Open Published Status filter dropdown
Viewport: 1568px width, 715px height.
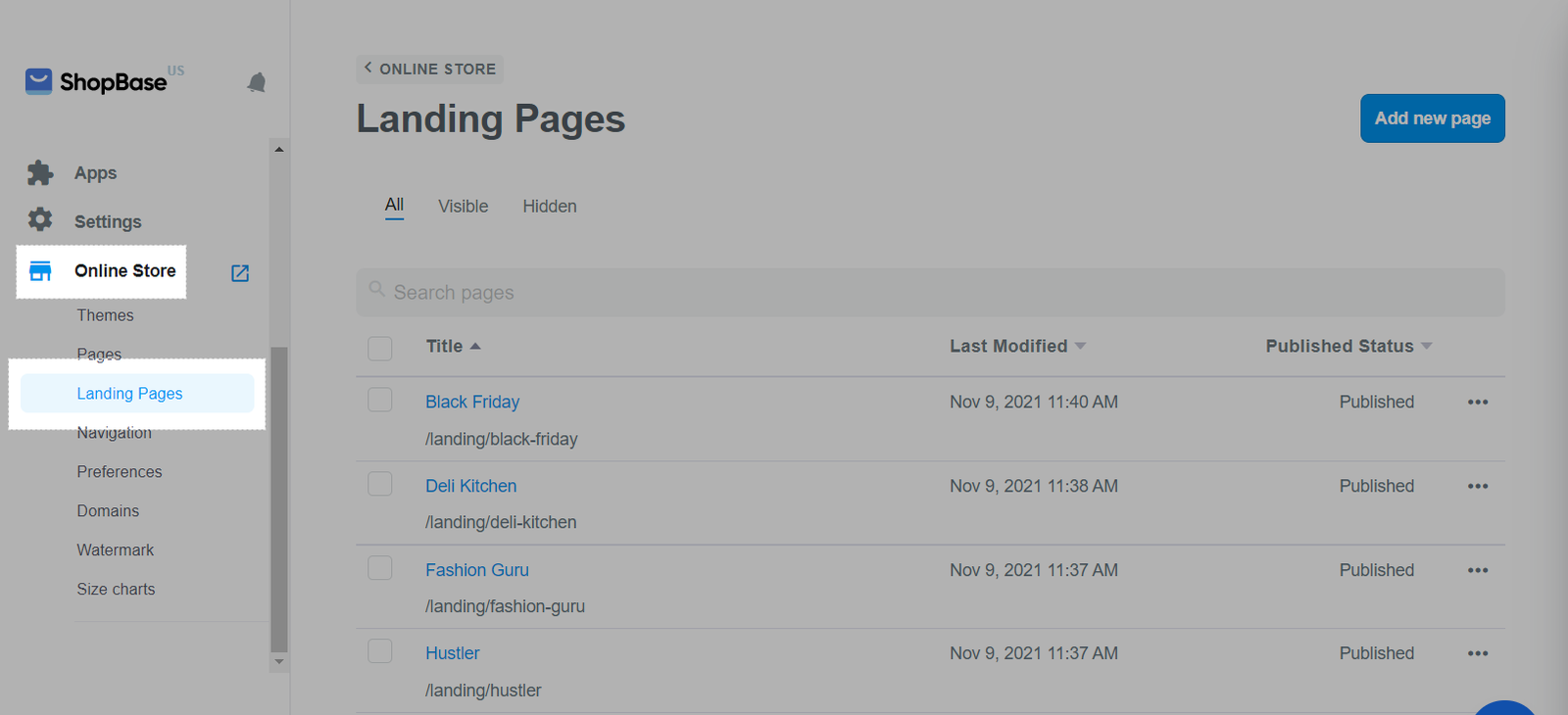pos(1426,347)
